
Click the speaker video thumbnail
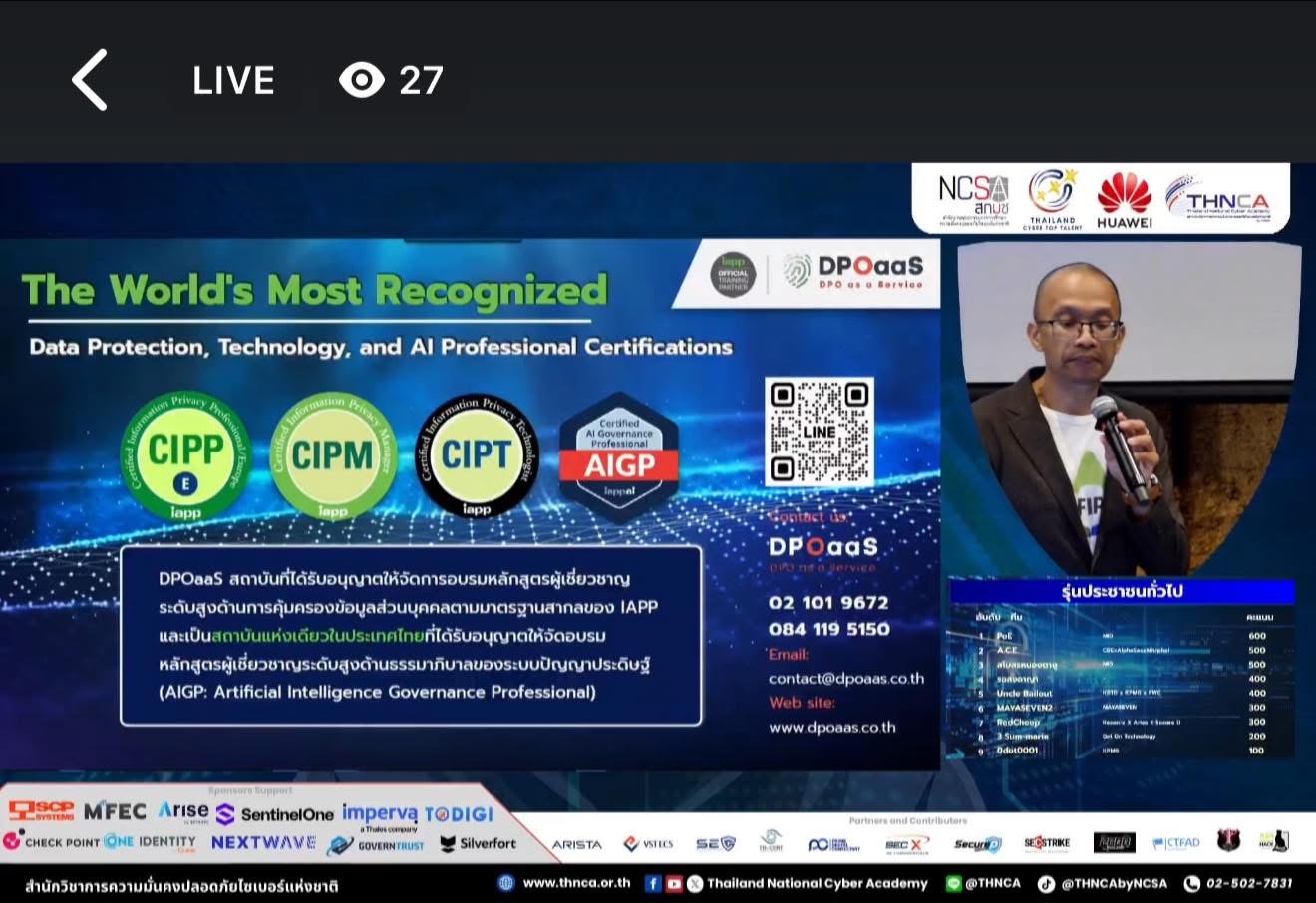click(x=1129, y=409)
